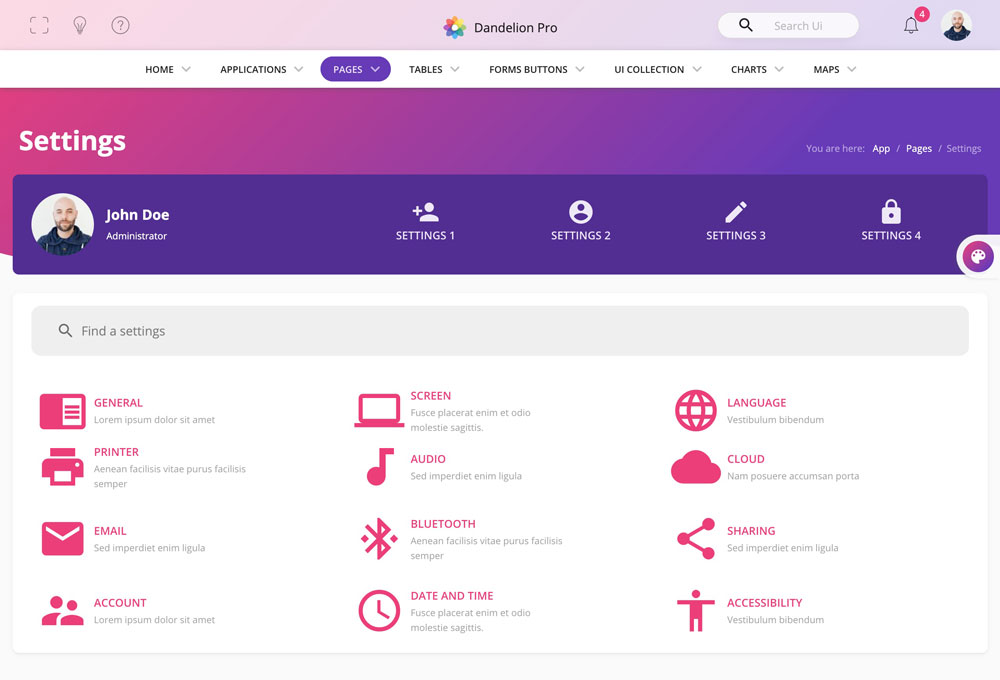The height and width of the screenshot is (680, 1000).
Task: Click the Bluetooth settings icon
Action: [378, 539]
